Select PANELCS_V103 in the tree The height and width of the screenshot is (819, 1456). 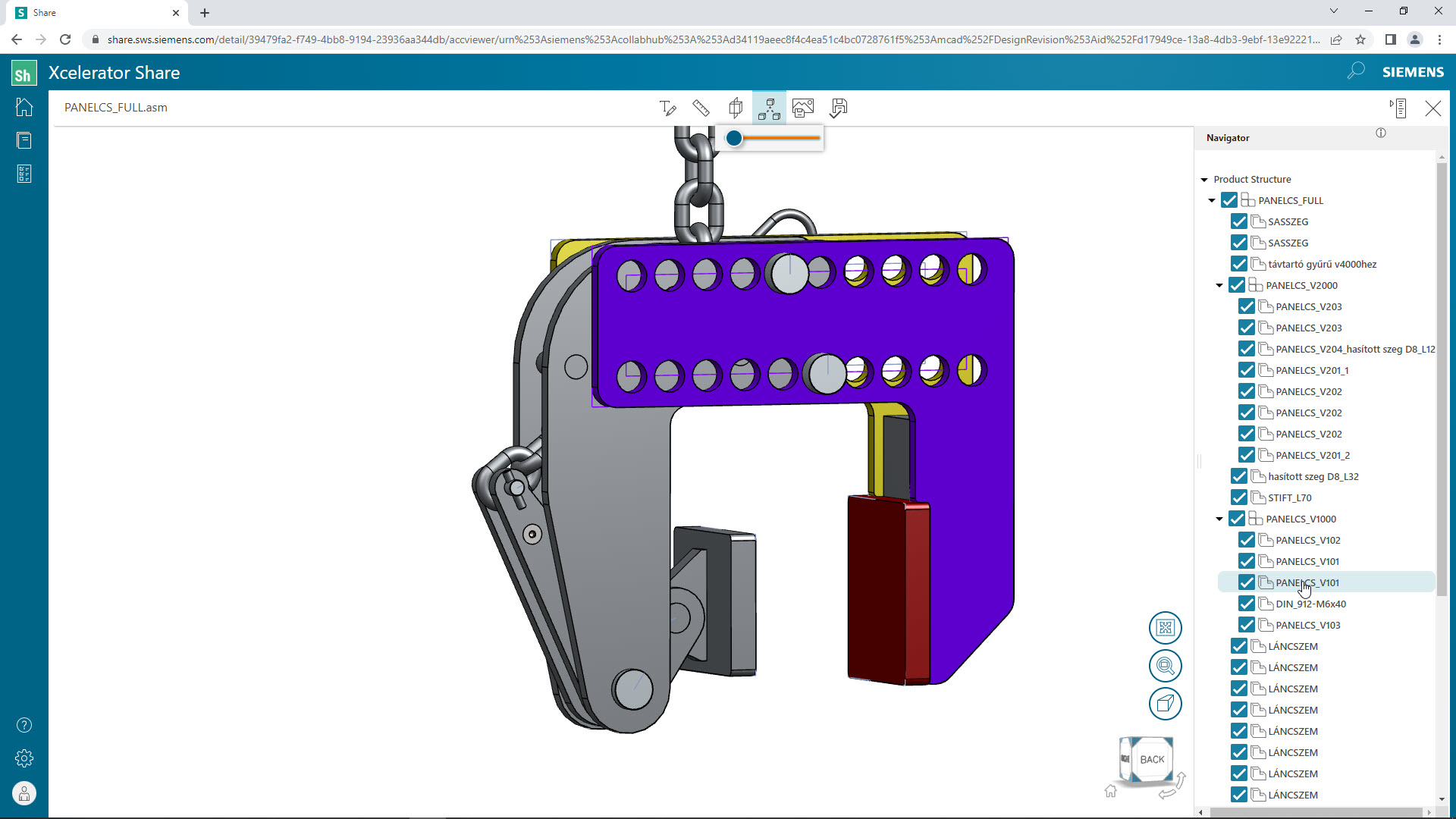1307,625
